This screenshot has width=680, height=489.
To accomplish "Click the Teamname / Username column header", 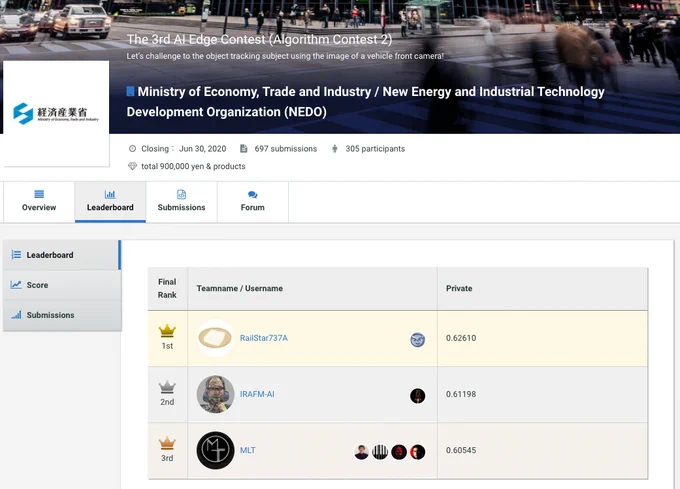I will coord(312,288).
